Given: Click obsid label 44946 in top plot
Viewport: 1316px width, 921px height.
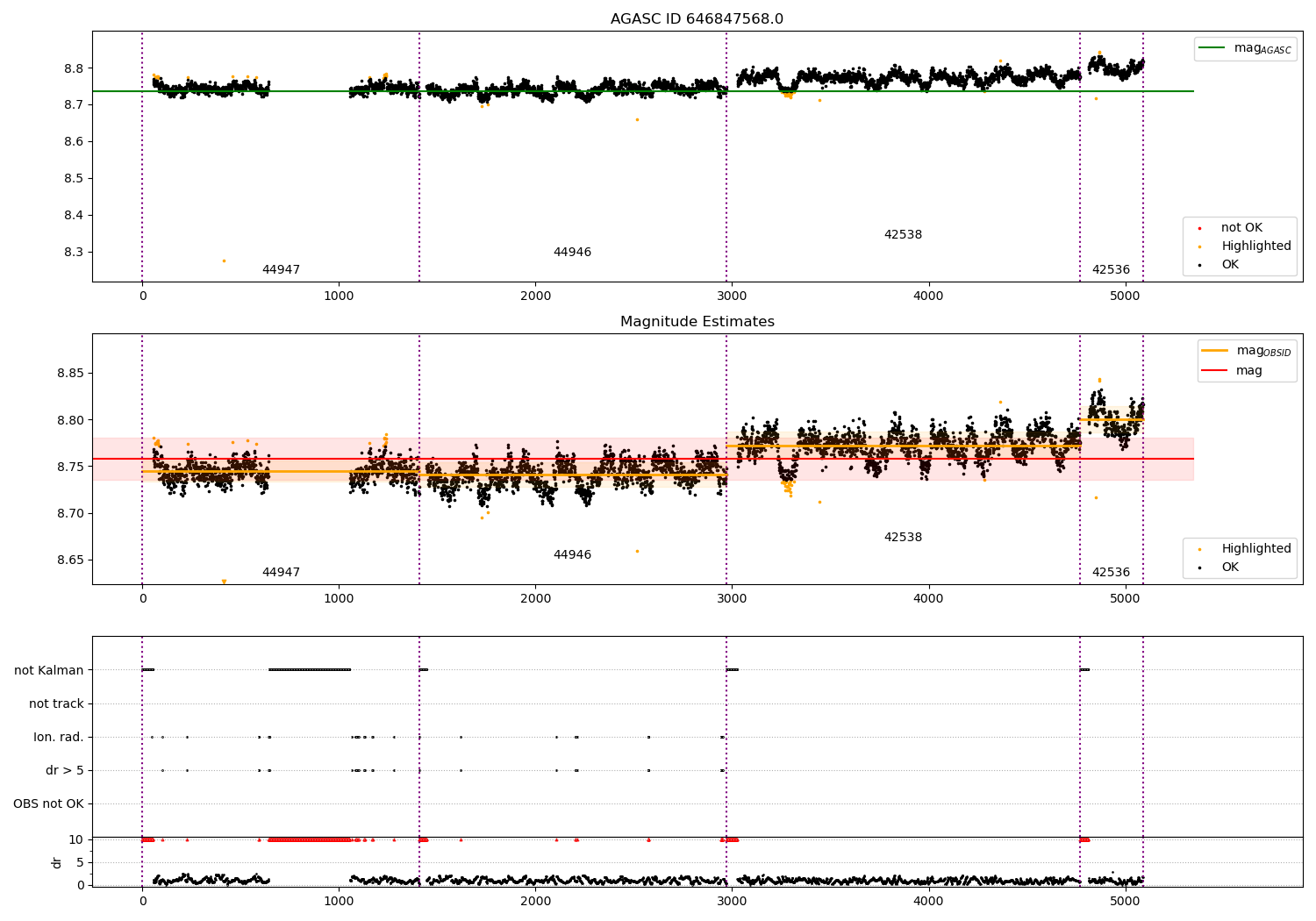Looking at the screenshot, I should [572, 253].
